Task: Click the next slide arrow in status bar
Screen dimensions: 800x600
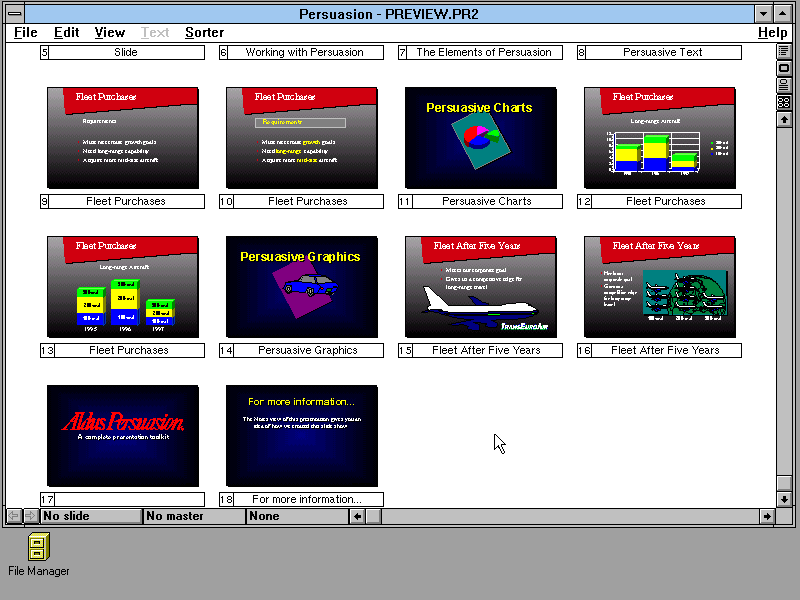Action: (30, 516)
